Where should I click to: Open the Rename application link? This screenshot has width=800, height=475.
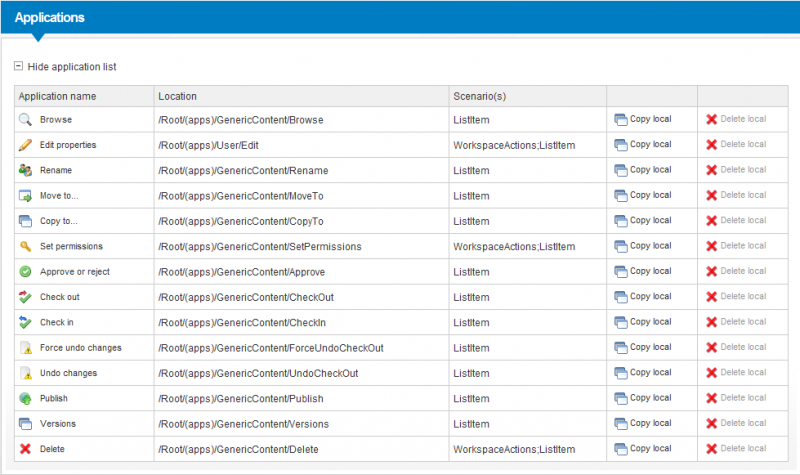pyautogui.click(x=56, y=170)
